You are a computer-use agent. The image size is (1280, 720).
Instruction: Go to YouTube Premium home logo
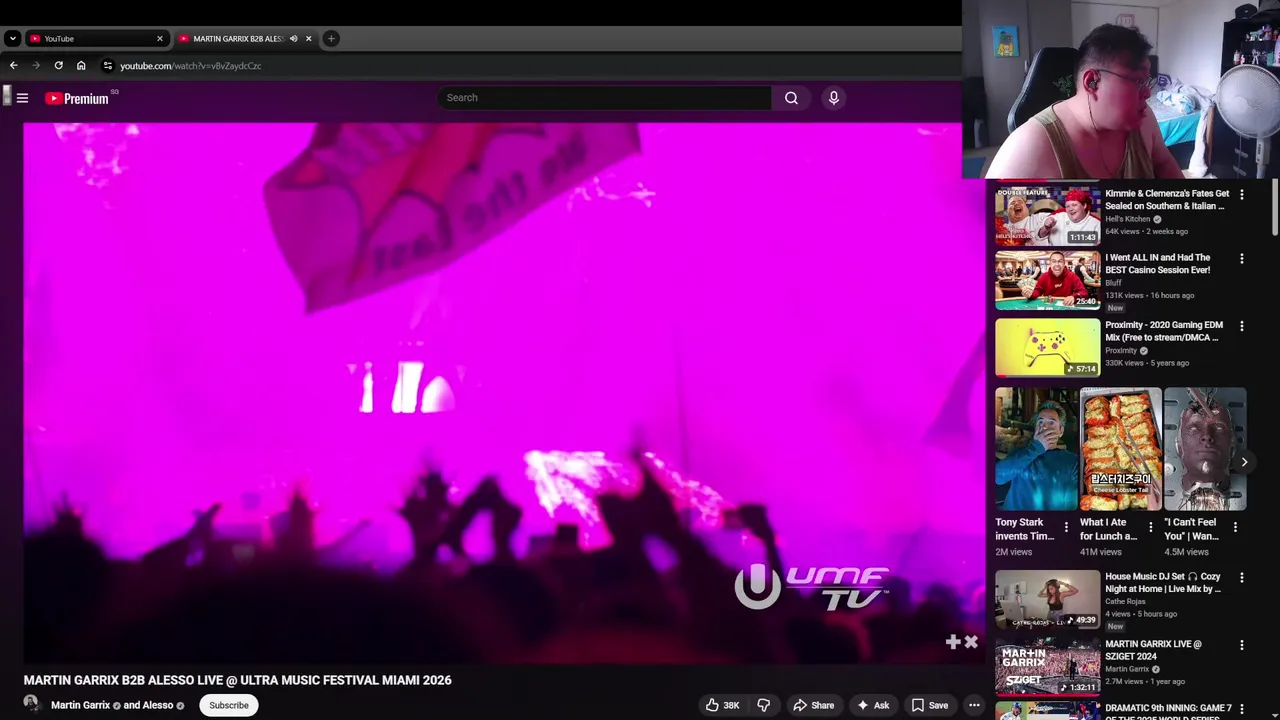(77, 98)
